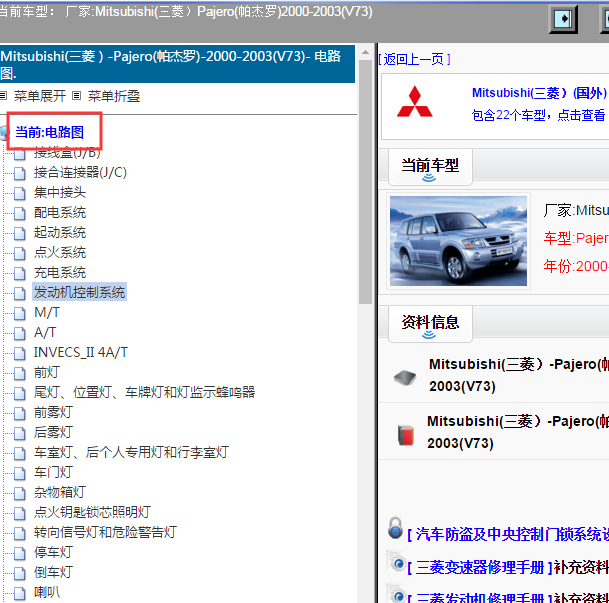
Task: Click document icon beside 前灯
Action: [20, 373]
